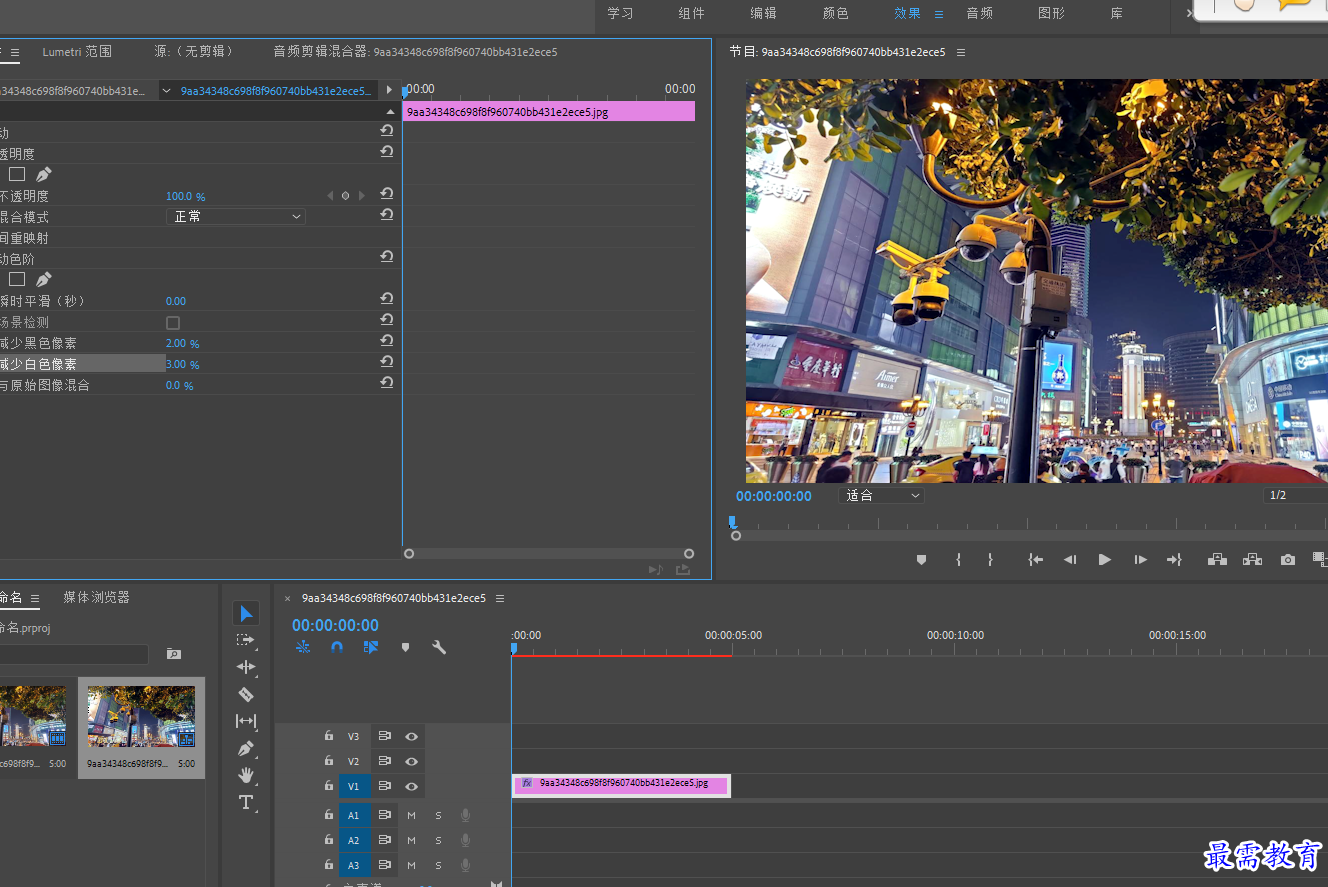Toggle A3 track targeting
1328x887 pixels.
[x=354, y=865]
